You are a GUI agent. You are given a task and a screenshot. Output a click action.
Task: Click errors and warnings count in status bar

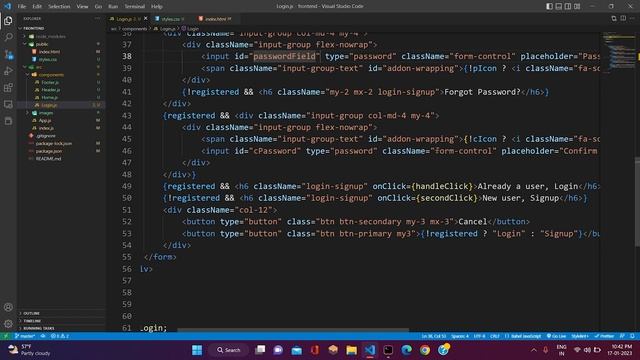60,336
